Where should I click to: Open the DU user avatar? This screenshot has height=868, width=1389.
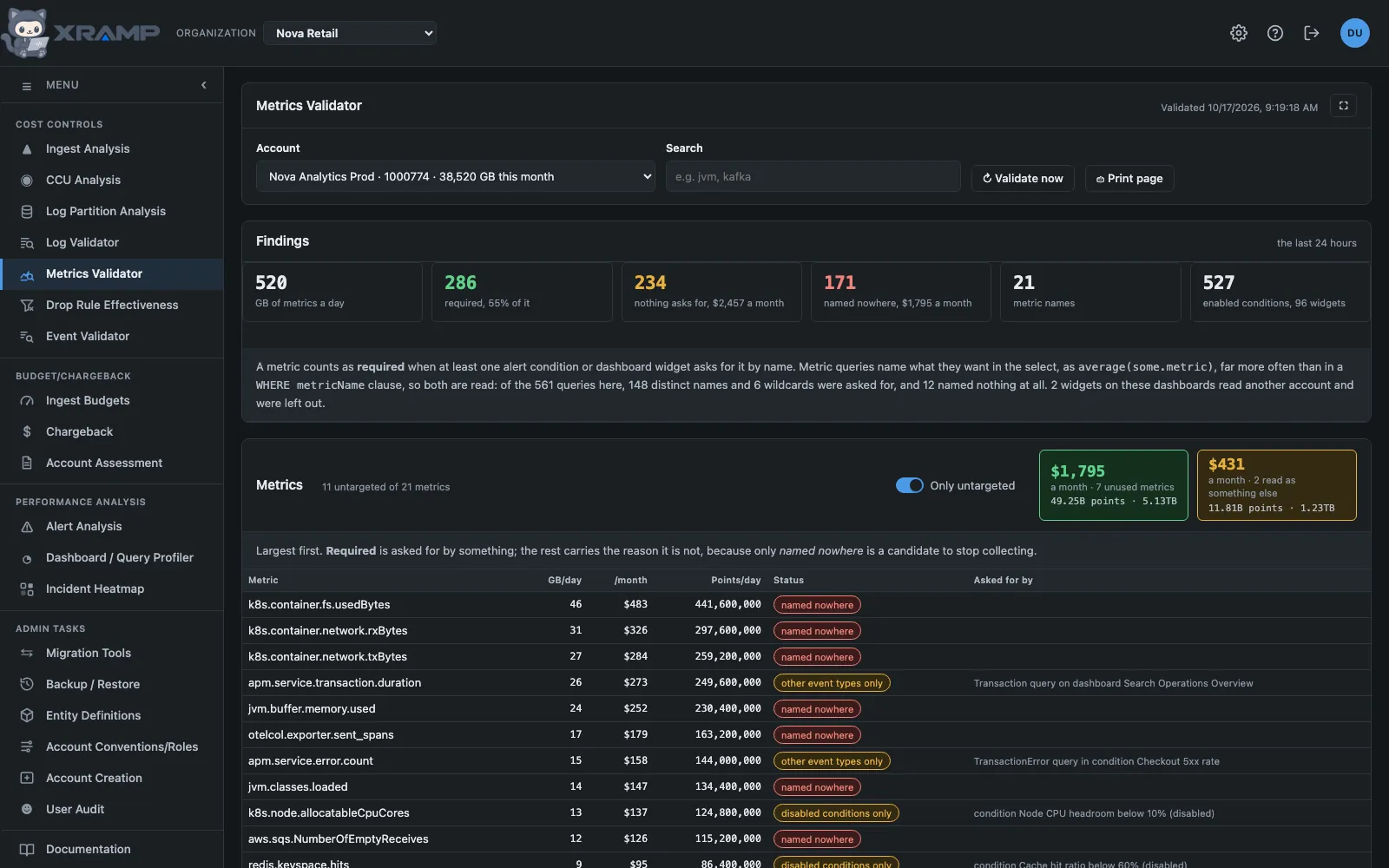1355,33
